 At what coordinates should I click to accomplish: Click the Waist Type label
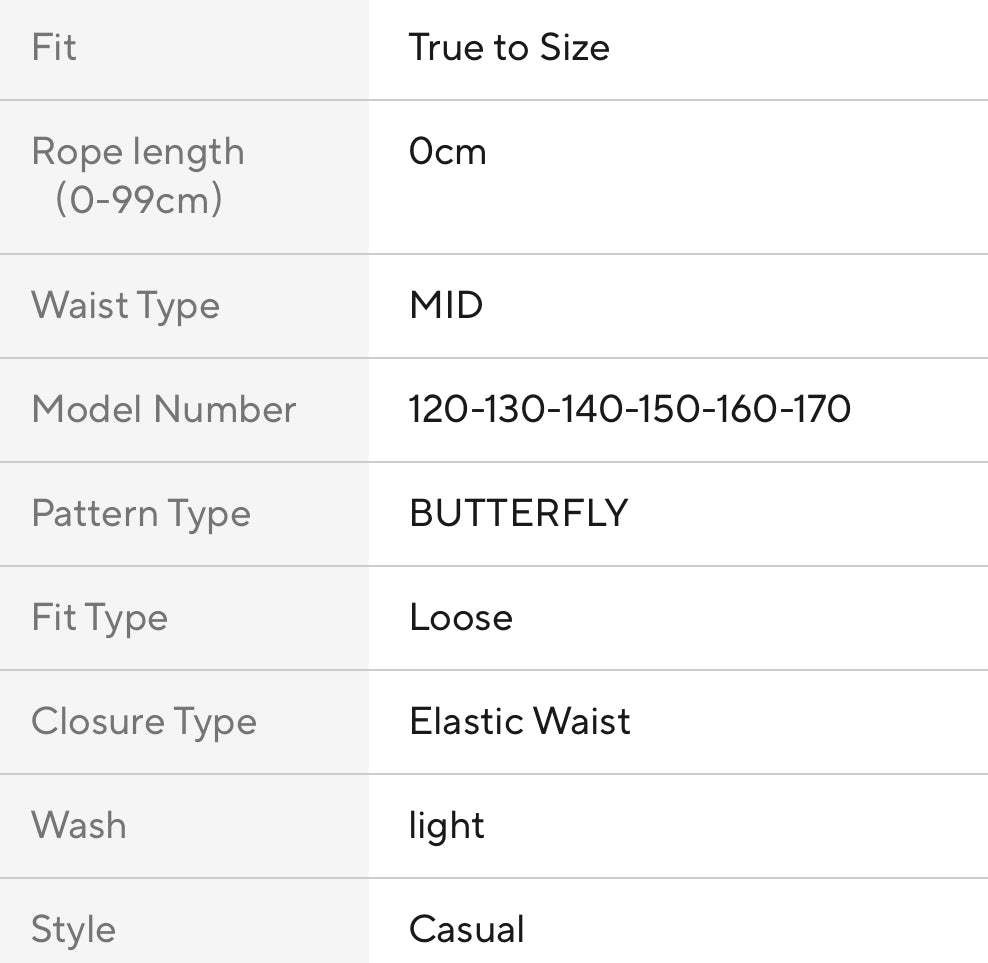point(125,305)
